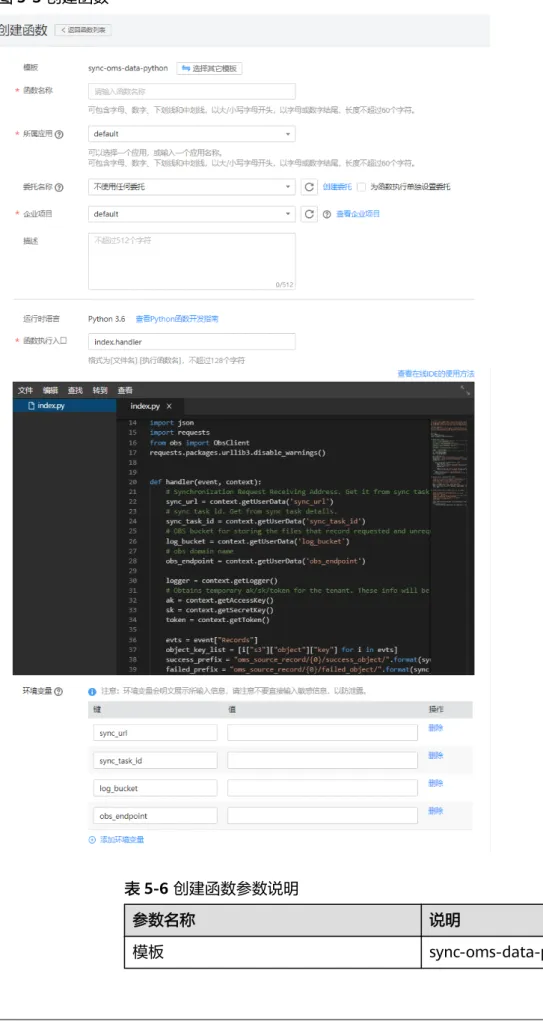Click help icon beside 环境变量 label
Image resolution: width=543 pixels, height=1021 pixels.
point(60,692)
